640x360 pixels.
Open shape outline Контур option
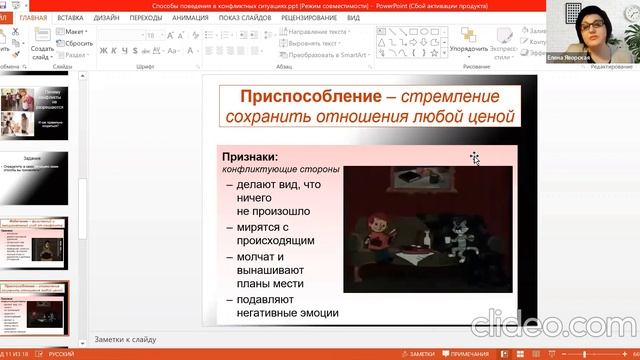(x=533, y=42)
